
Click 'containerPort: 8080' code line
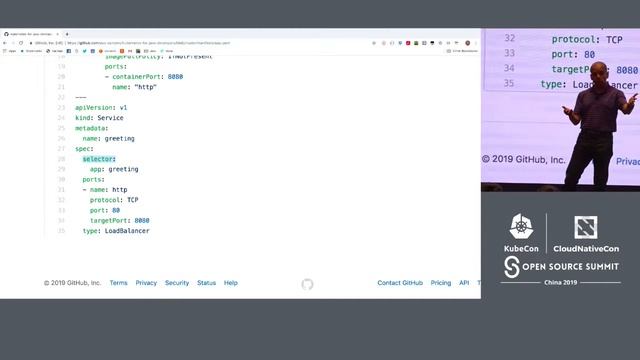click(x=144, y=77)
